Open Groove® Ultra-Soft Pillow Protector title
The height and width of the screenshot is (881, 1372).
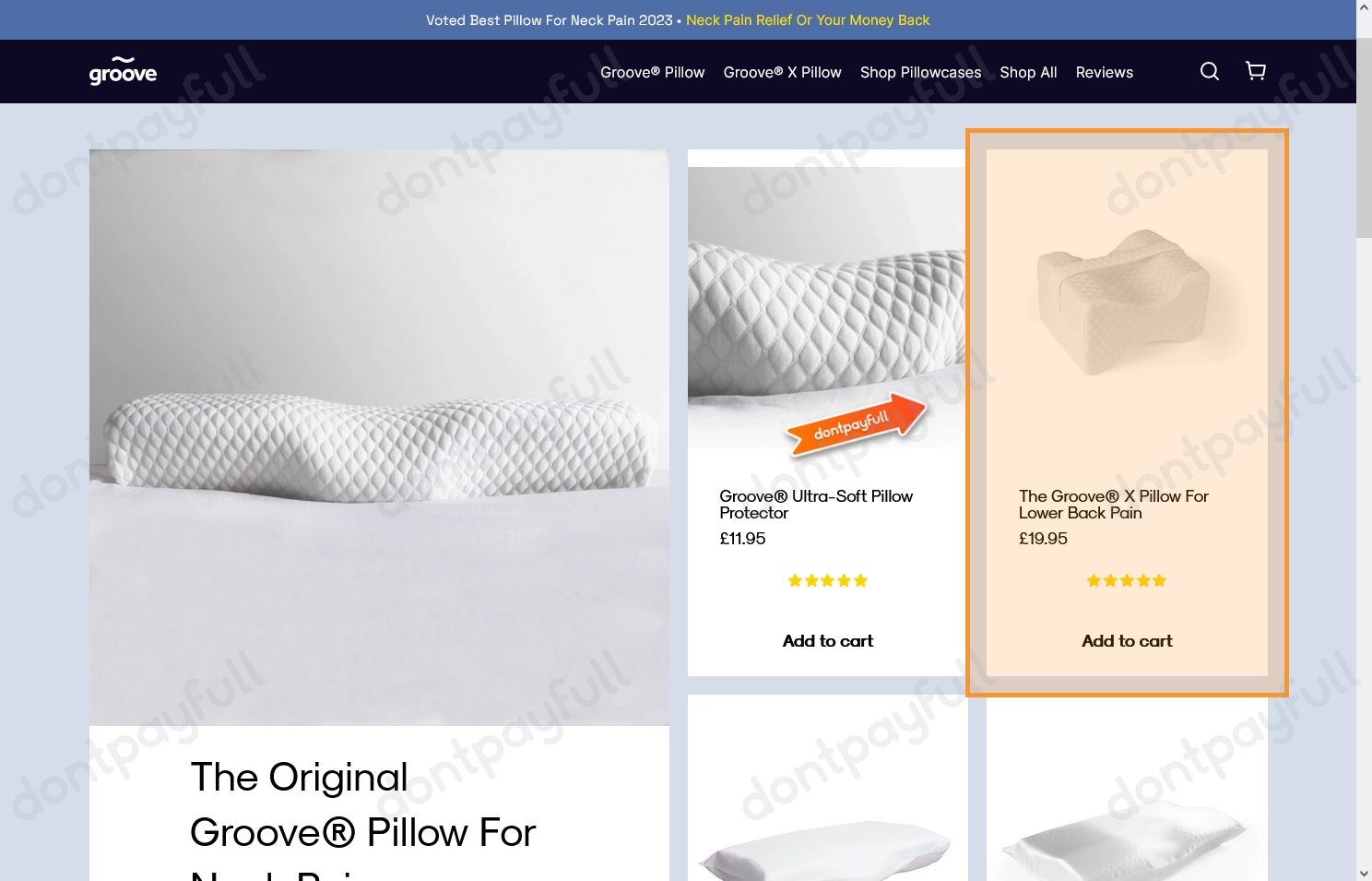pos(816,505)
